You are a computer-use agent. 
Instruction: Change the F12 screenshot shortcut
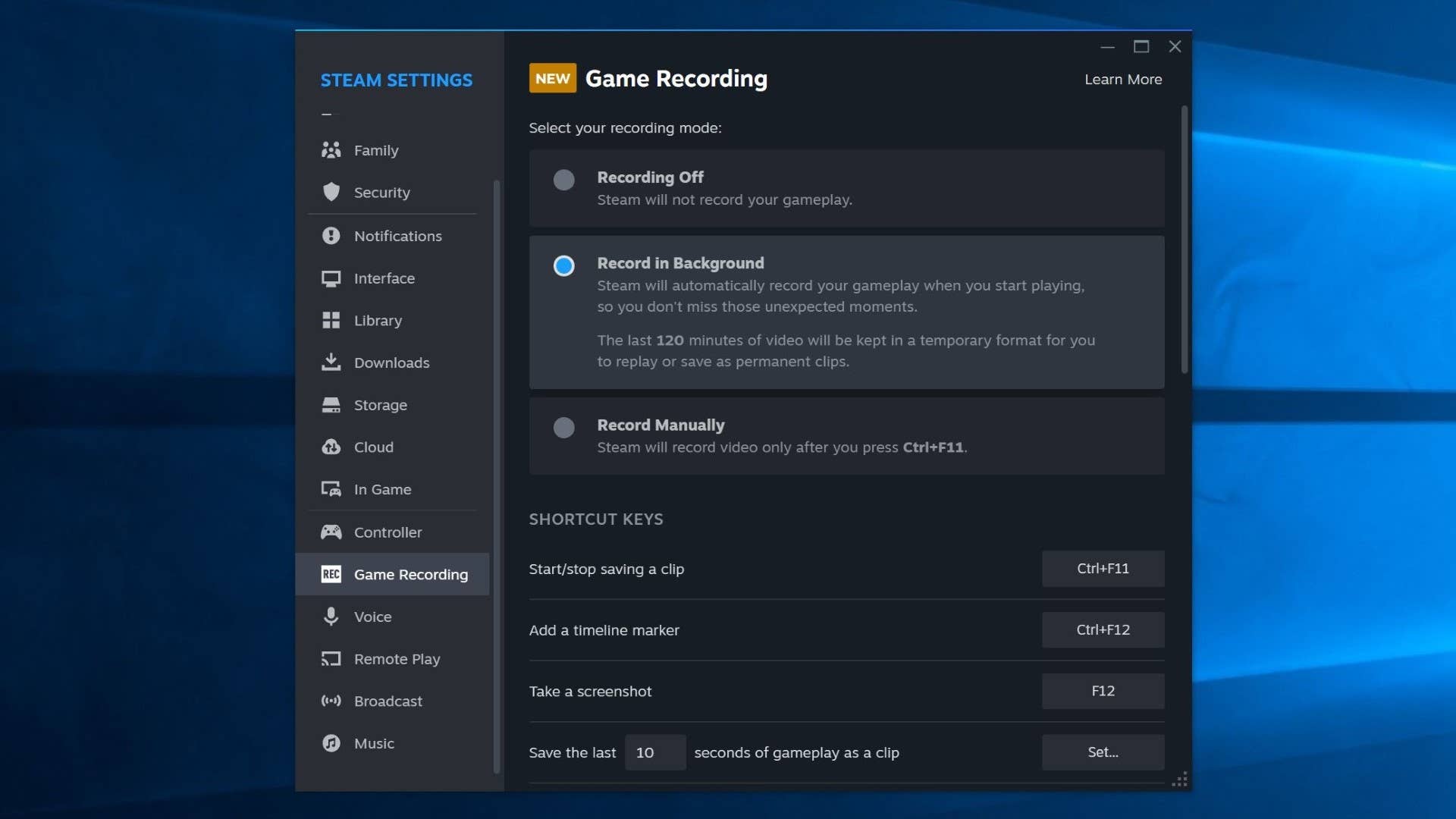pos(1103,691)
